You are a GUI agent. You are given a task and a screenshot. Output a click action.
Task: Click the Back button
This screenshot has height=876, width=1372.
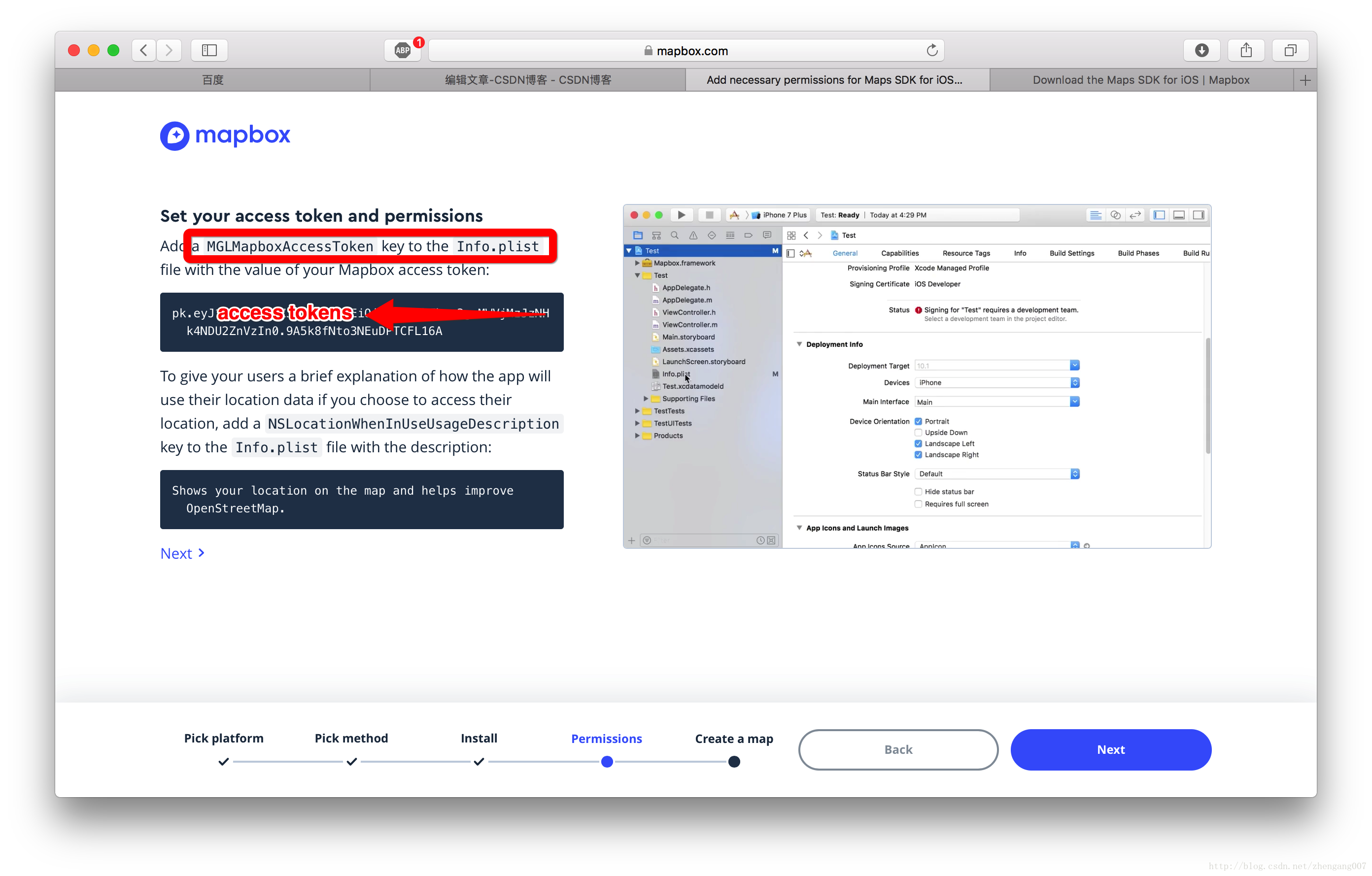(x=898, y=749)
